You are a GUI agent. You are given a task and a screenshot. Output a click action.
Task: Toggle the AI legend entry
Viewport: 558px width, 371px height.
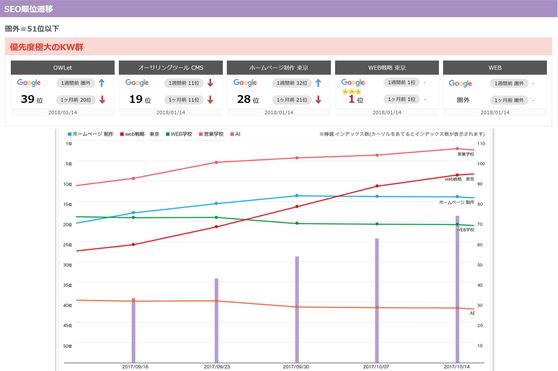[x=235, y=134]
